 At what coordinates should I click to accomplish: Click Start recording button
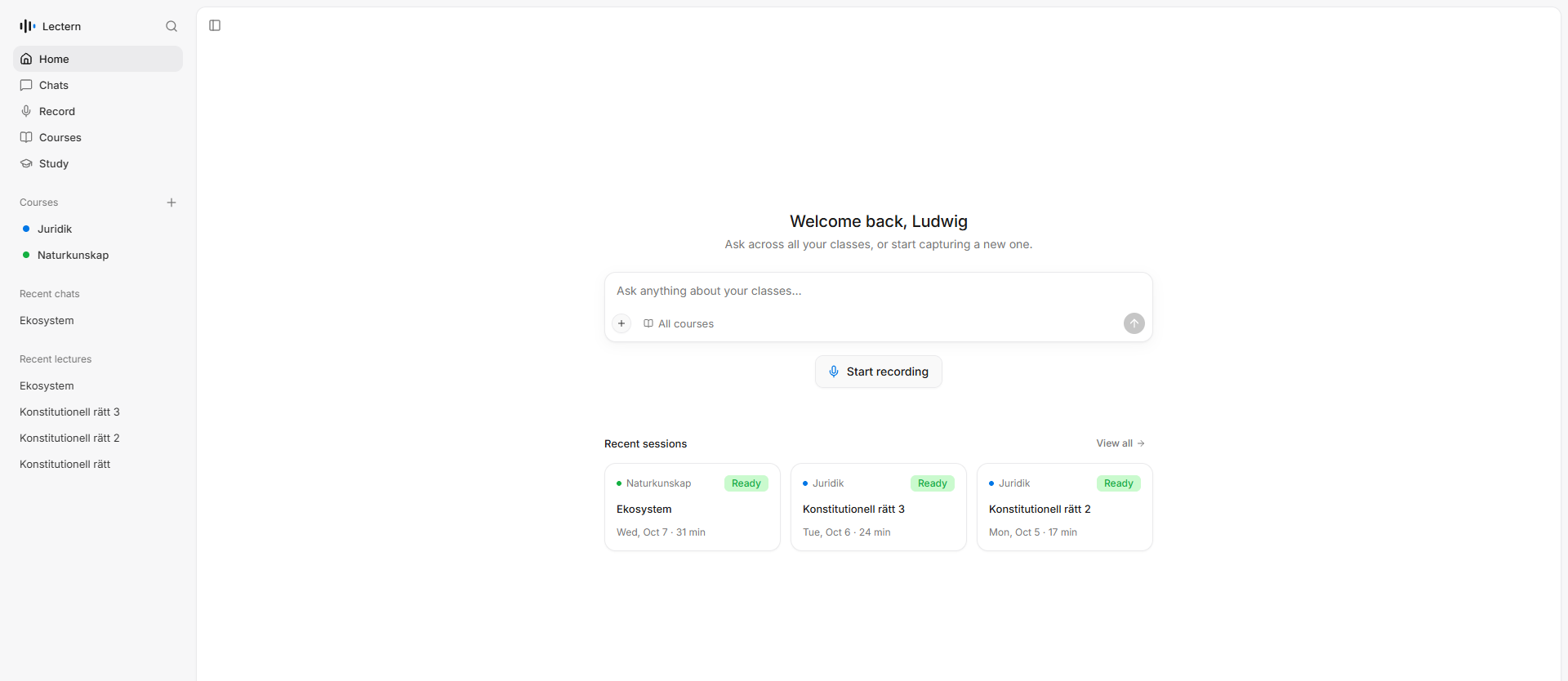879,372
